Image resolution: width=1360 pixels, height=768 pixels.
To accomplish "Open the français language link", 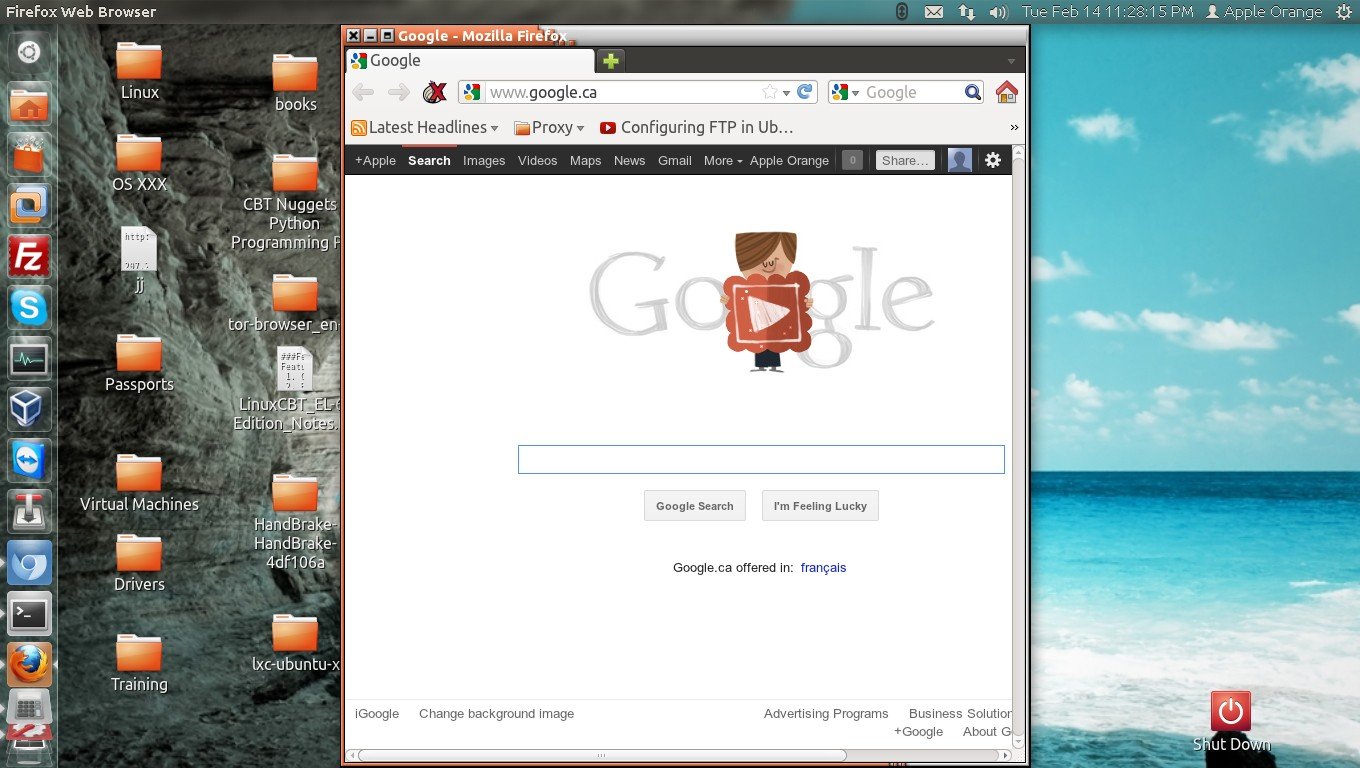I will 823,567.
